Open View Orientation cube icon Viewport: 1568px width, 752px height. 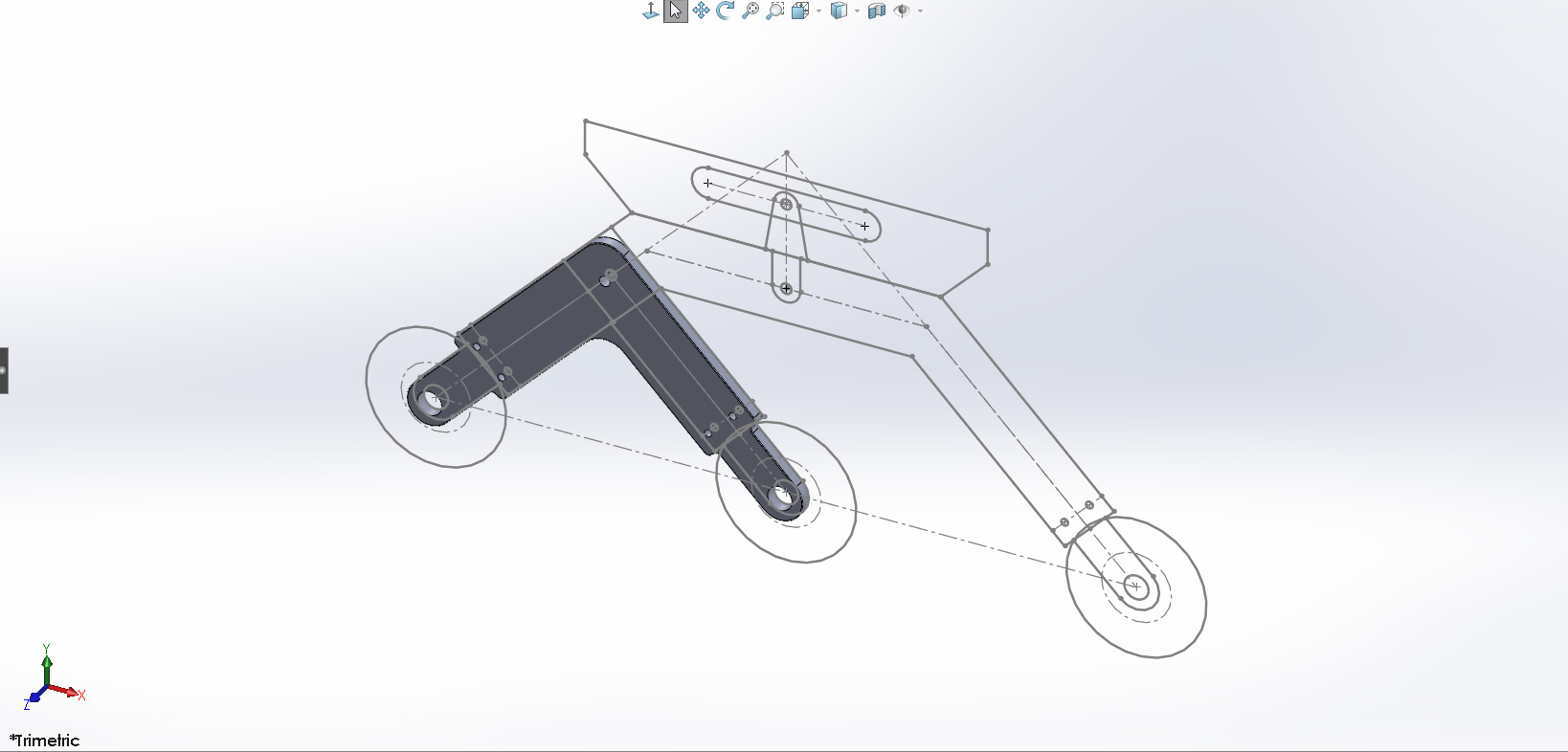pyautogui.click(x=800, y=11)
